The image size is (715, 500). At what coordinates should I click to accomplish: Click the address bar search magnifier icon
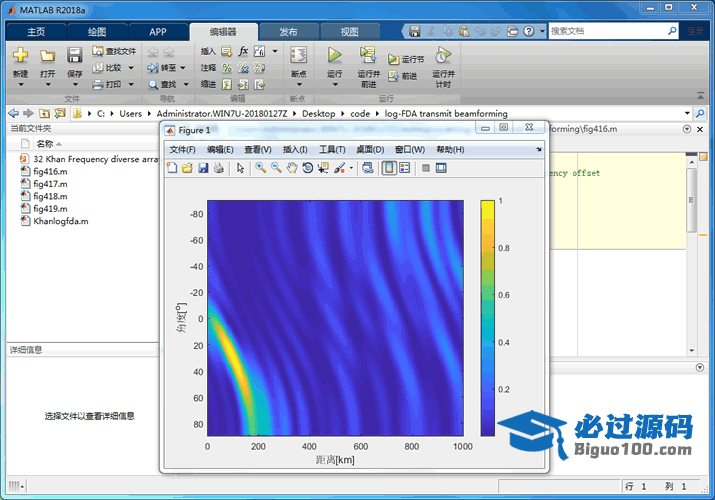pos(700,113)
